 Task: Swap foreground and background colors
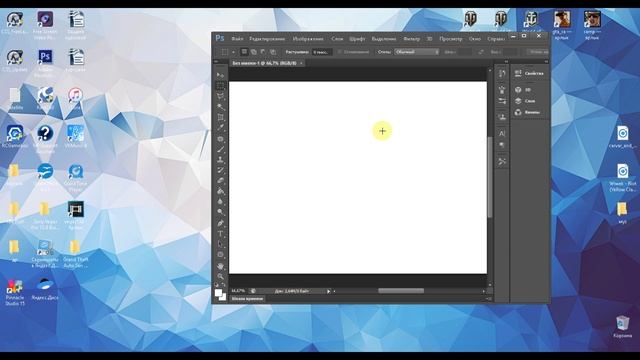tap(224, 284)
